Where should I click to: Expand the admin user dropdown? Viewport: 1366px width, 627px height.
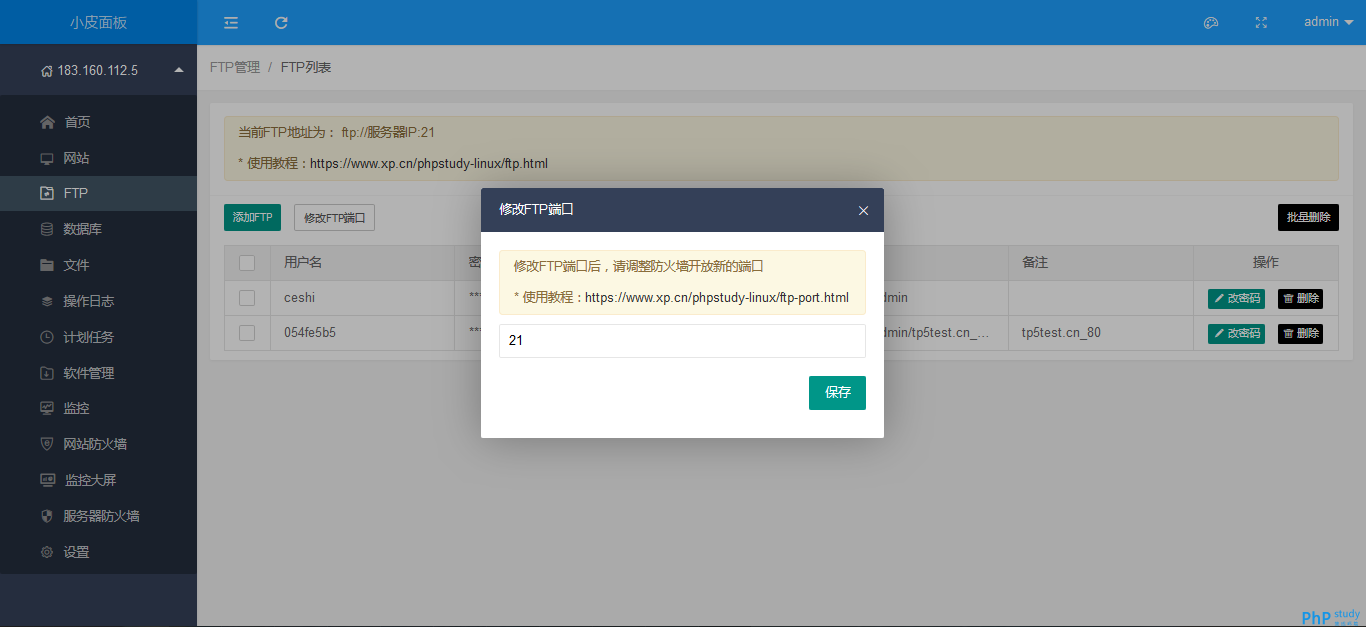tap(1328, 22)
